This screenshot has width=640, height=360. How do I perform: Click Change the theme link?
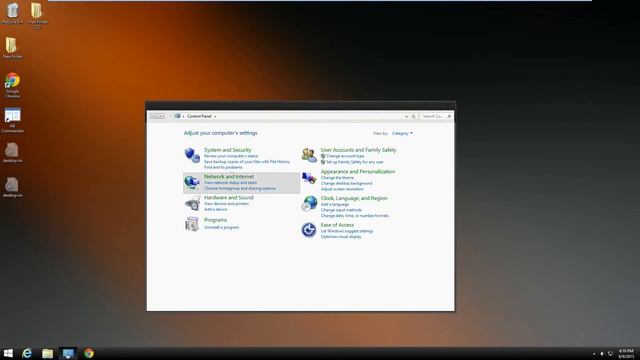[337, 178]
